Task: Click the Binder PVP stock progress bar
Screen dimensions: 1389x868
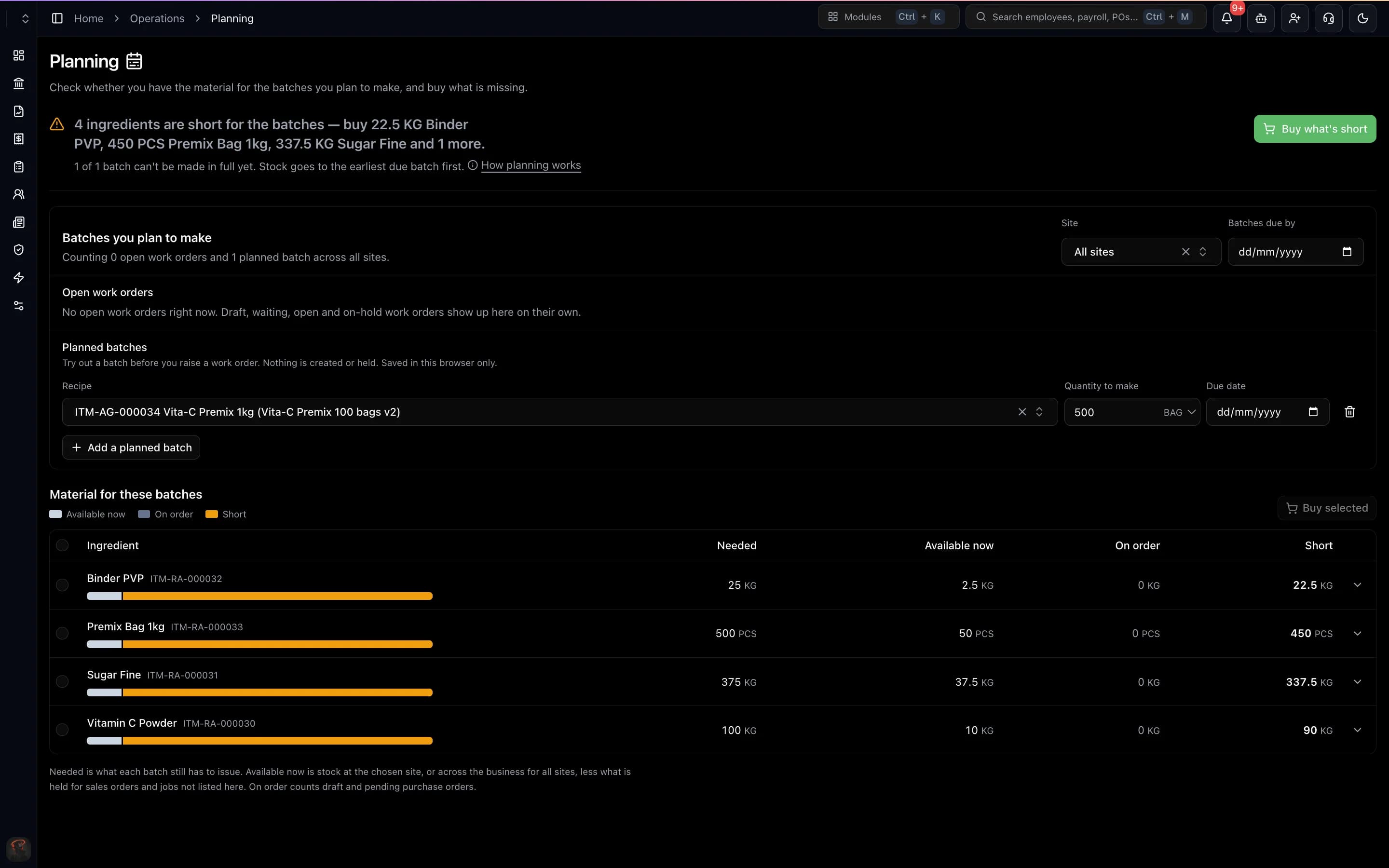Action: click(259, 596)
